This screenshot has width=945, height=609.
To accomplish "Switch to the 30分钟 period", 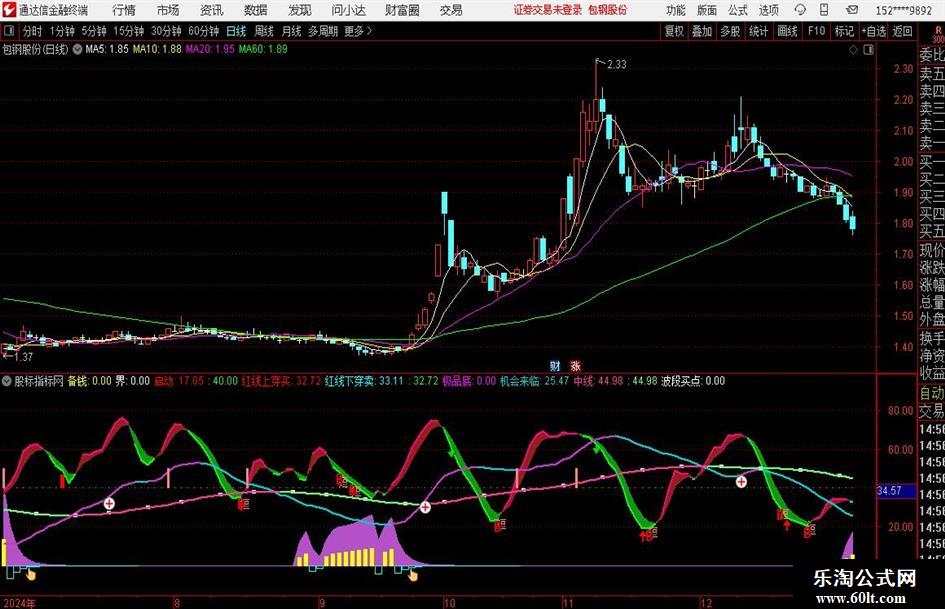I will (166, 31).
